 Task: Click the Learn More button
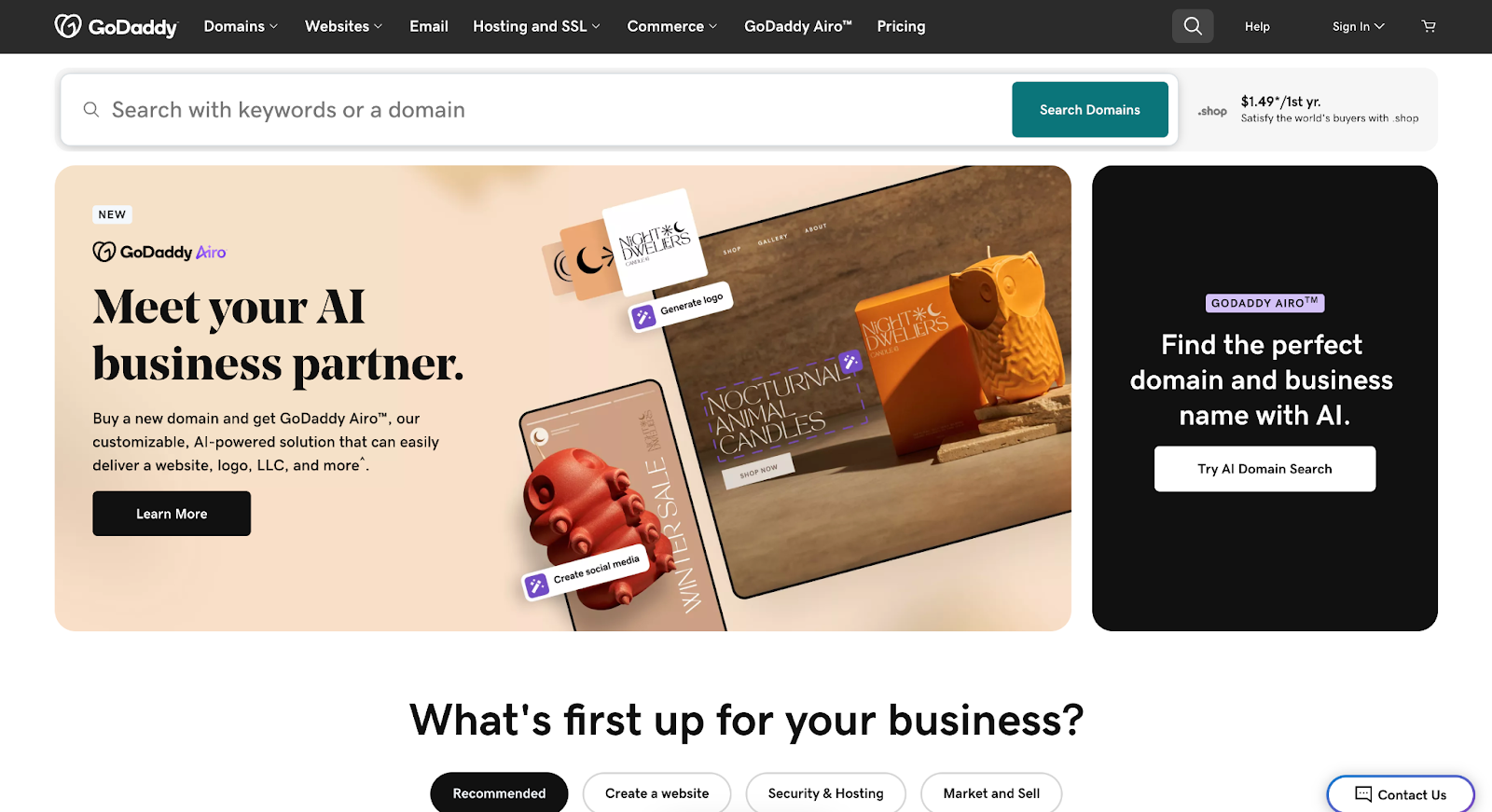tap(172, 514)
